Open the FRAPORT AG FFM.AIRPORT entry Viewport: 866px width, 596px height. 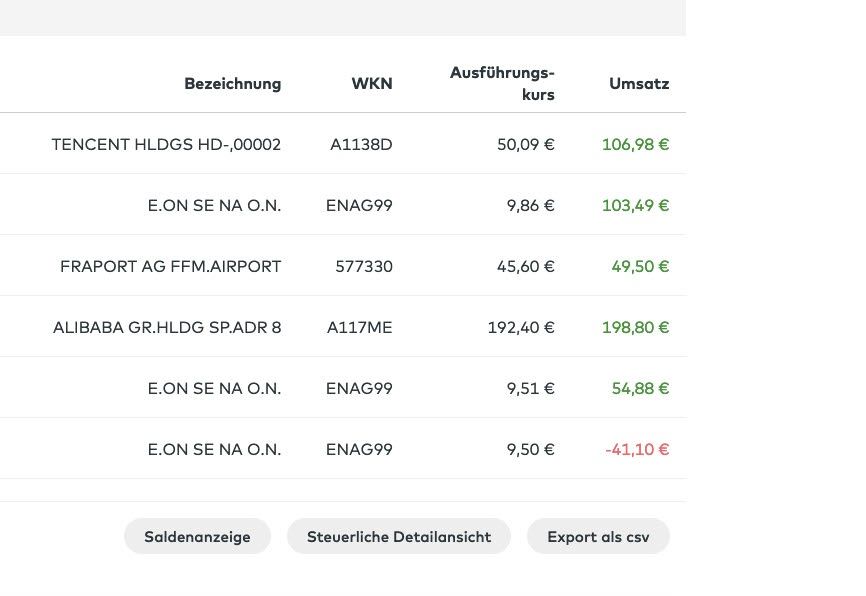pyautogui.click(x=170, y=266)
